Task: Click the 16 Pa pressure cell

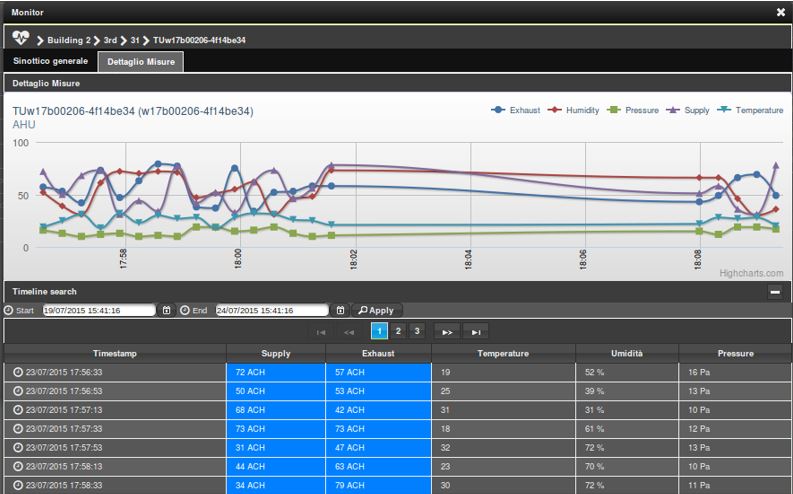Action: 735,372
